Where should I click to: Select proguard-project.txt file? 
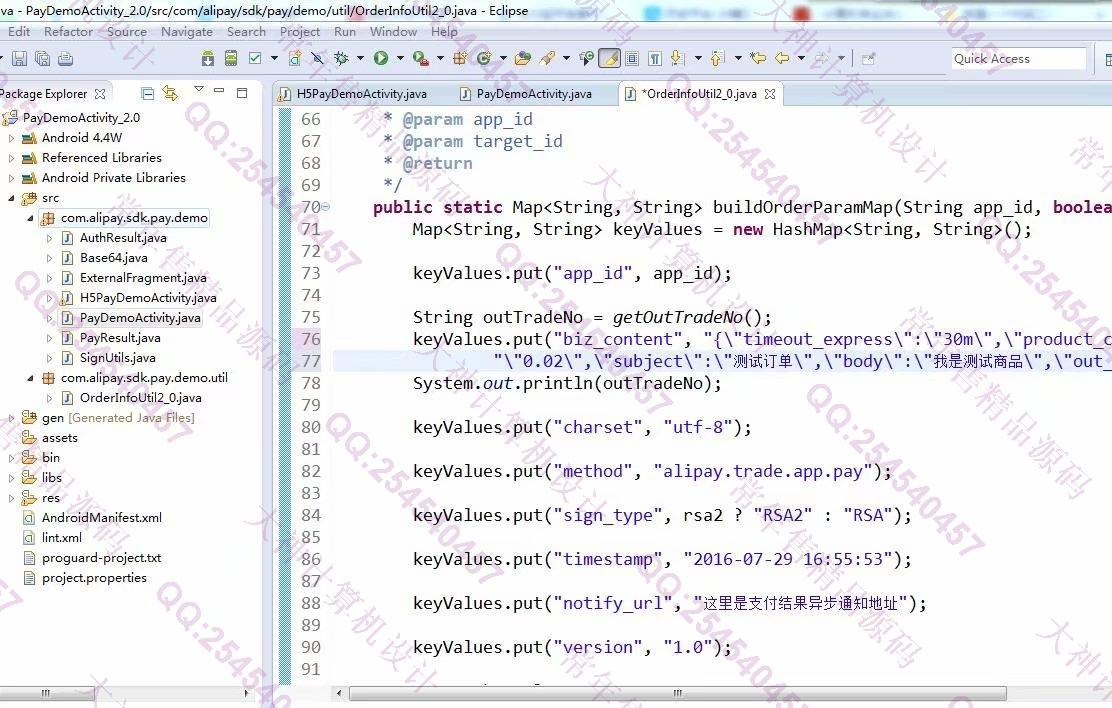point(101,558)
